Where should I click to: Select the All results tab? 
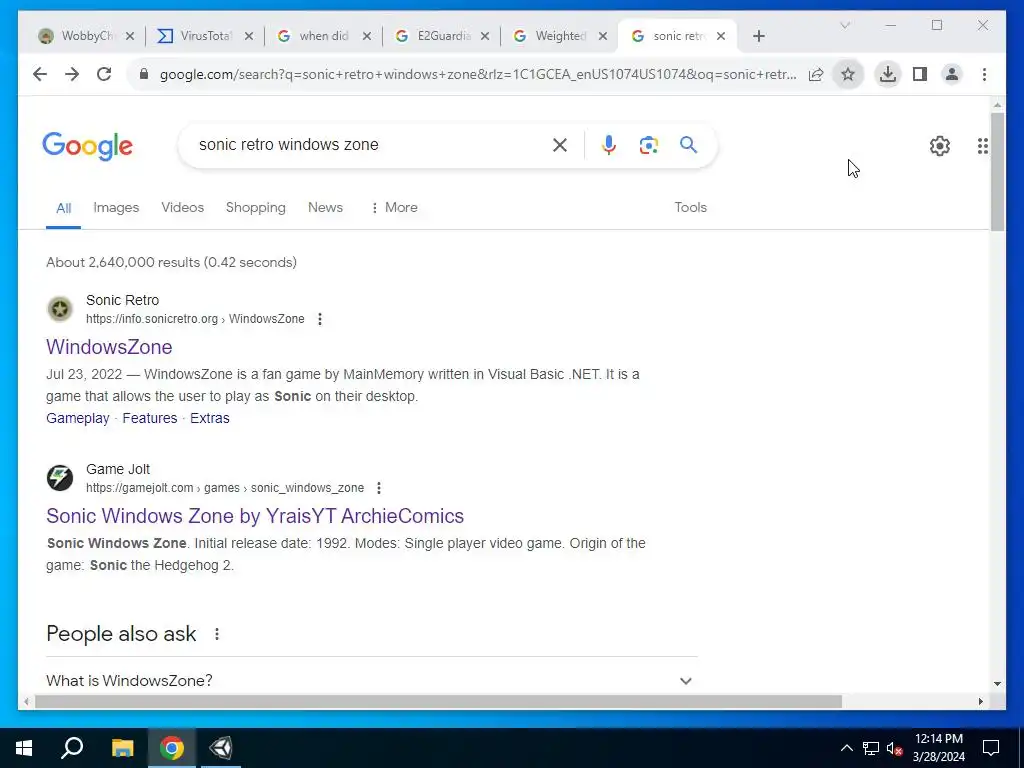(x=63, y=208)
